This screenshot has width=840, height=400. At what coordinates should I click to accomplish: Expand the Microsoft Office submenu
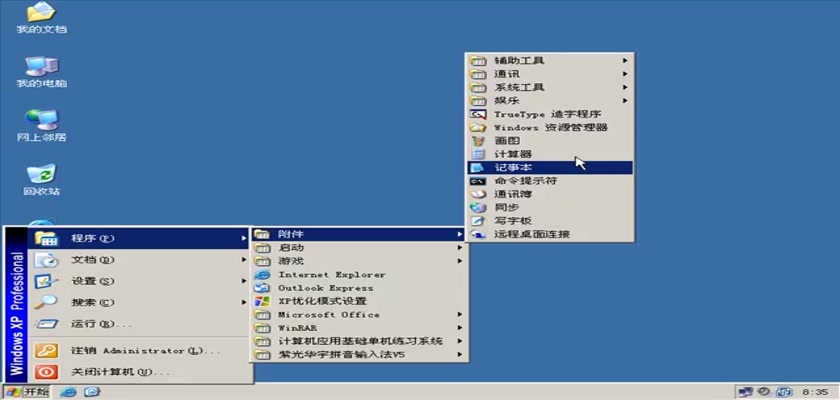point(359,314)
